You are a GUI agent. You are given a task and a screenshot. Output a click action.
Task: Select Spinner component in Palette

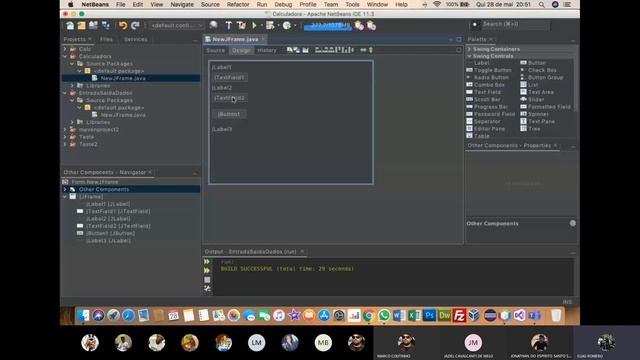535,114
